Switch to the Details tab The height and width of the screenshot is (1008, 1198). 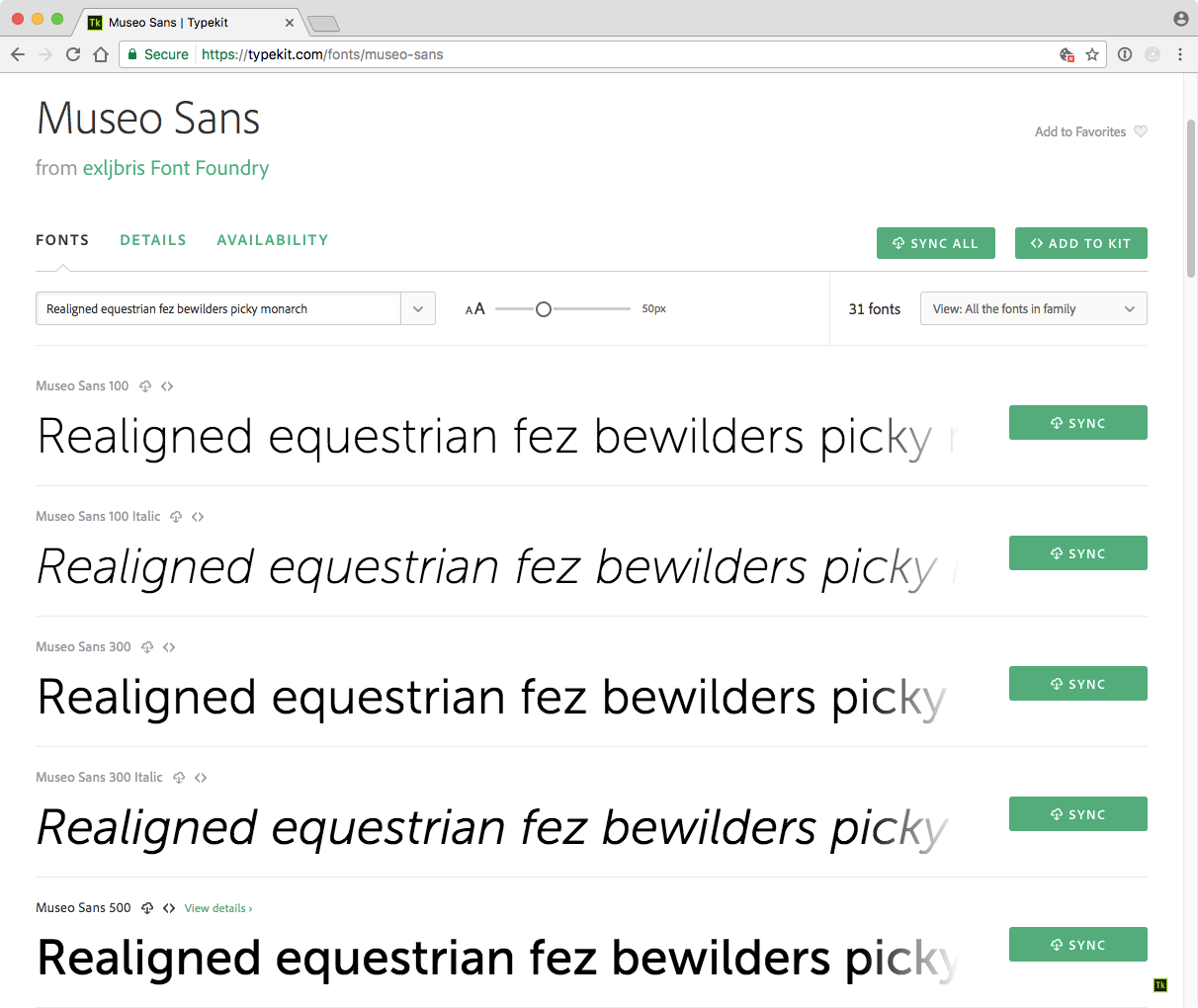tap(153, 240)
